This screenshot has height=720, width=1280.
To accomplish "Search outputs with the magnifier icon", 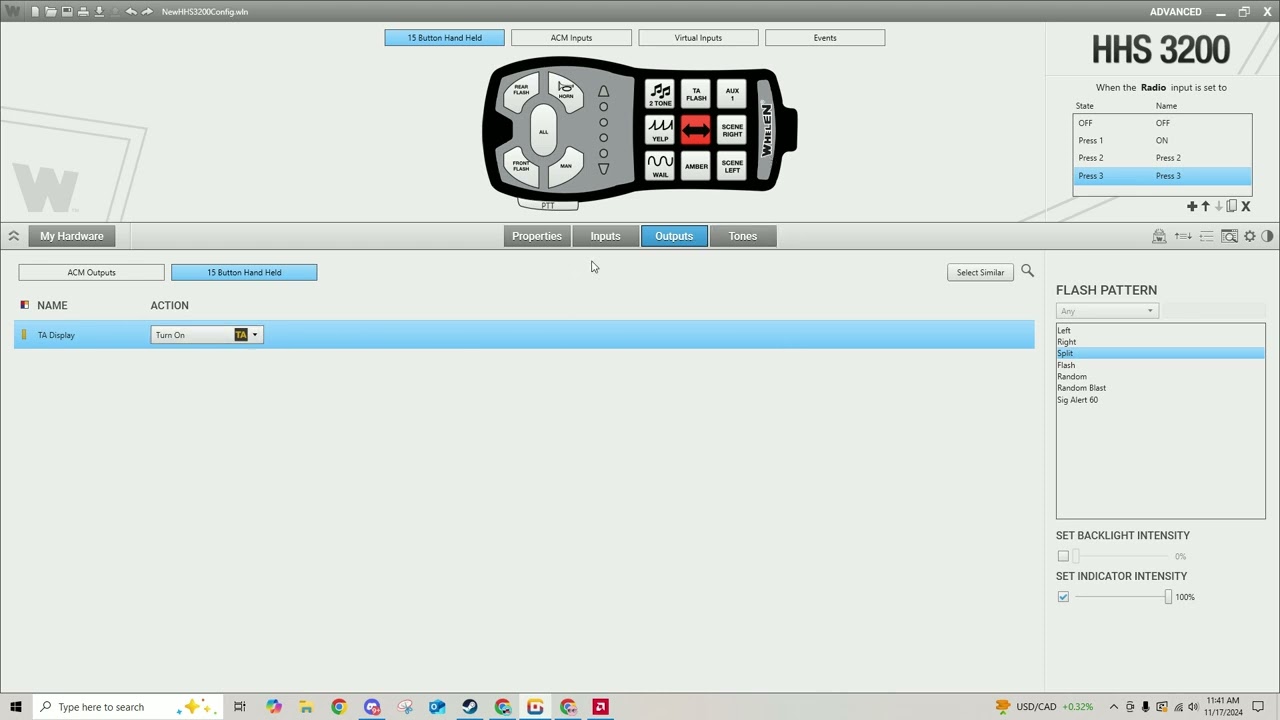I will pos(1027,271).
